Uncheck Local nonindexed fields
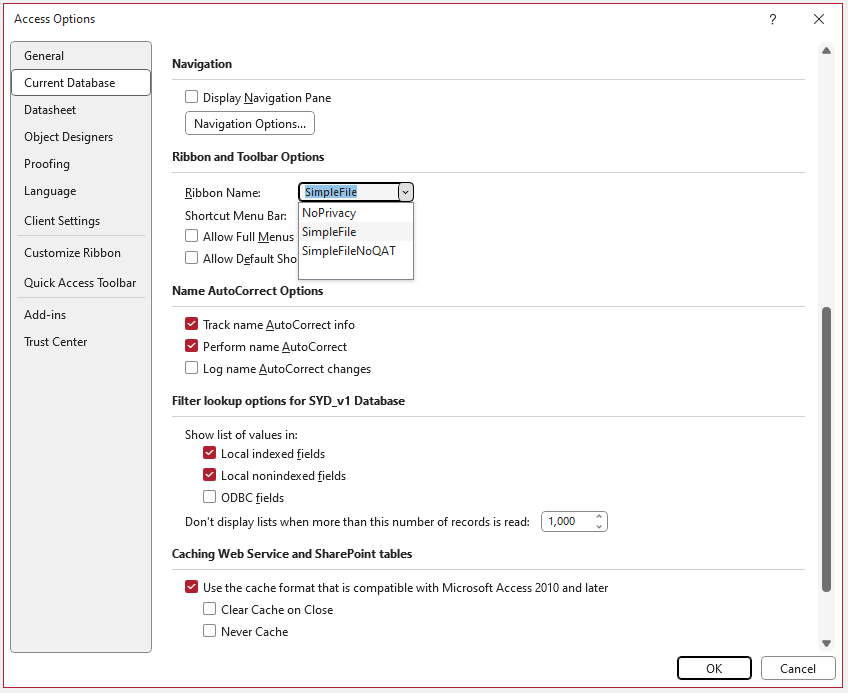 coord(209,475)
